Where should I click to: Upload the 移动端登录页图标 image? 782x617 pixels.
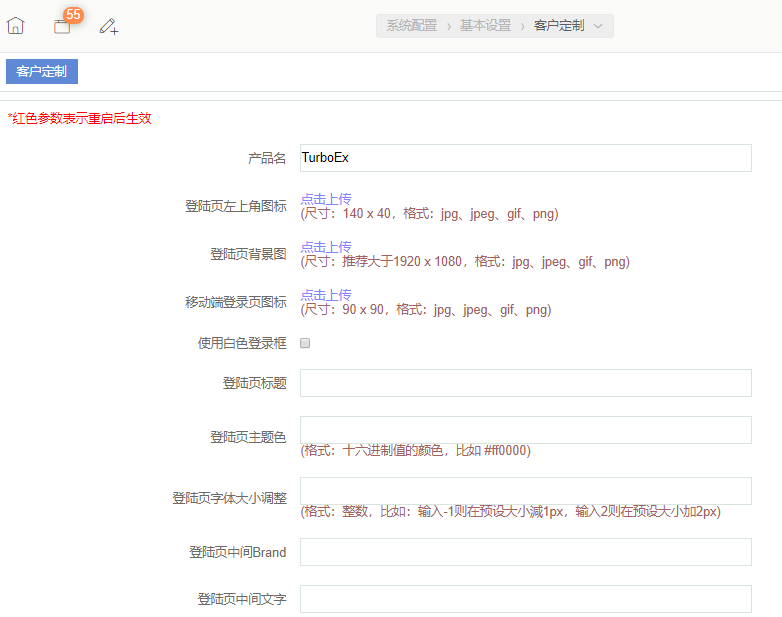326,295
